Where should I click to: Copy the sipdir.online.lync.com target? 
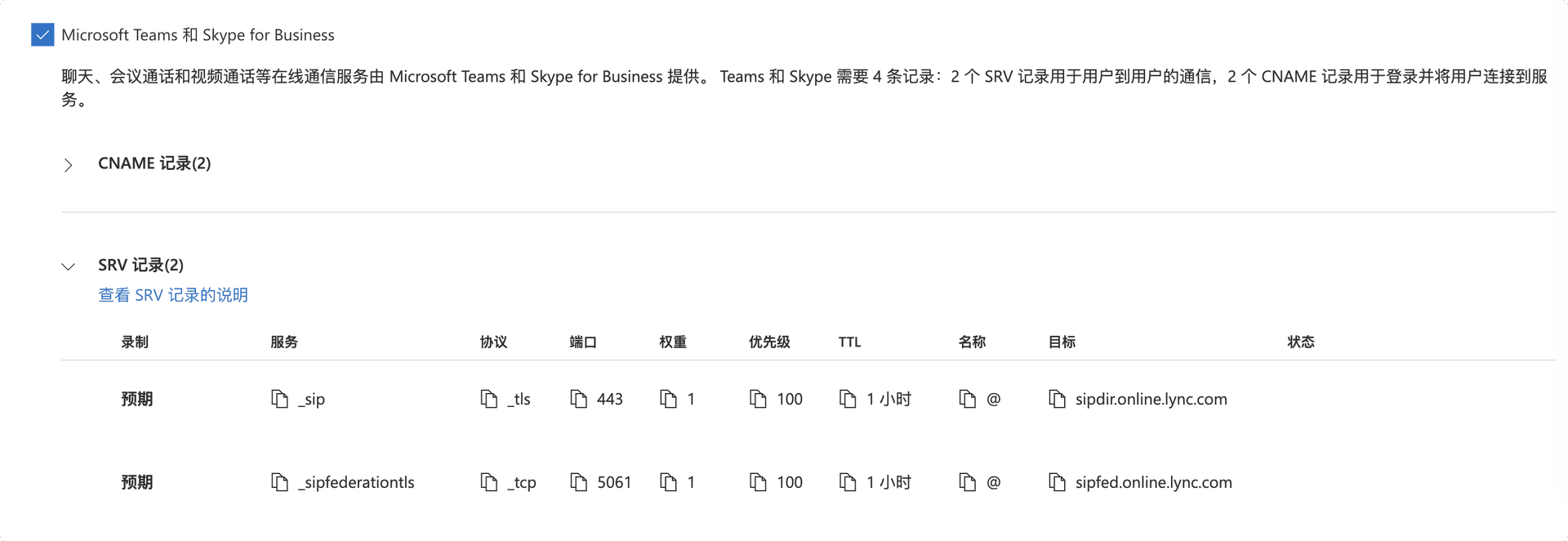click(1058, 399)
